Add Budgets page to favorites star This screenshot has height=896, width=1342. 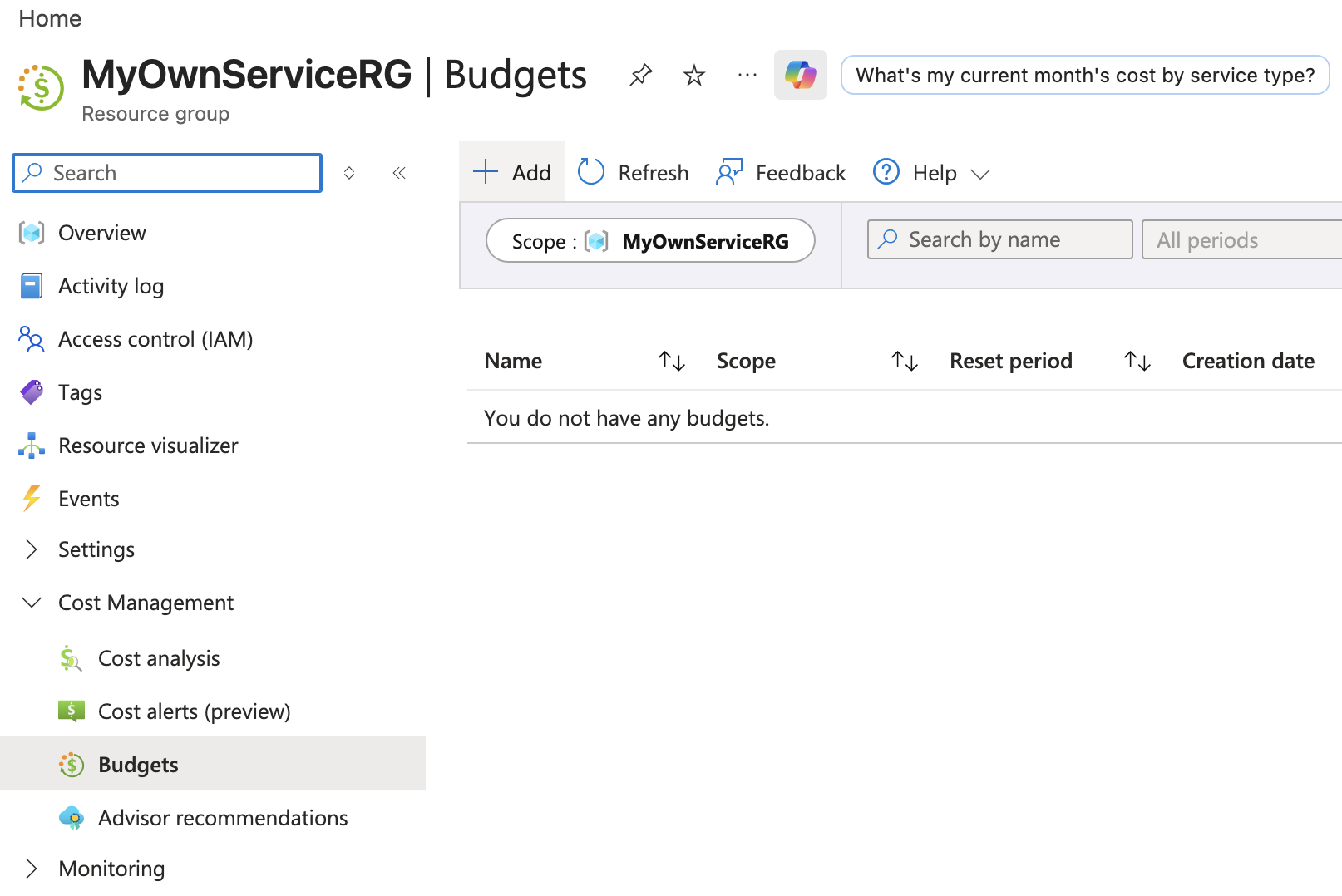point(693,76)
